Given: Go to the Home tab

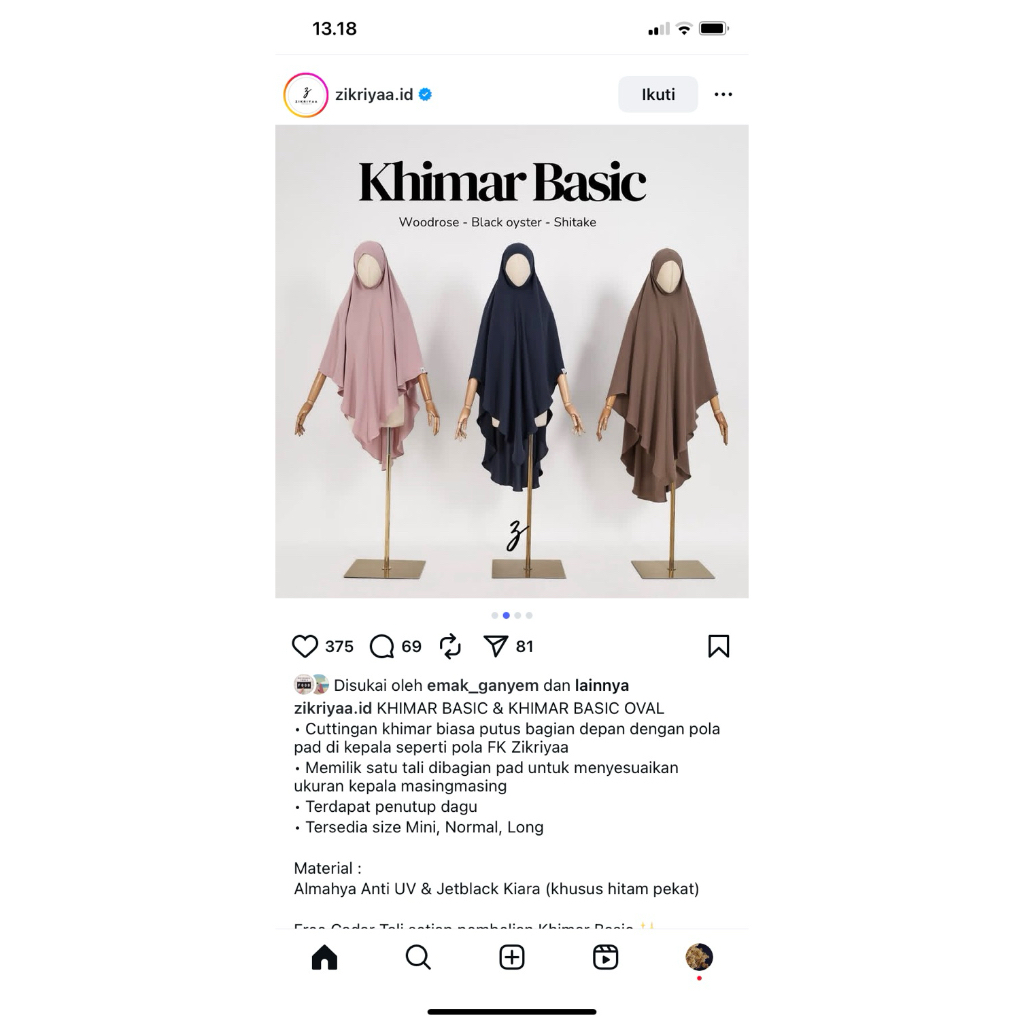Looking at the screenshot, I should click(x=325, y=957).
